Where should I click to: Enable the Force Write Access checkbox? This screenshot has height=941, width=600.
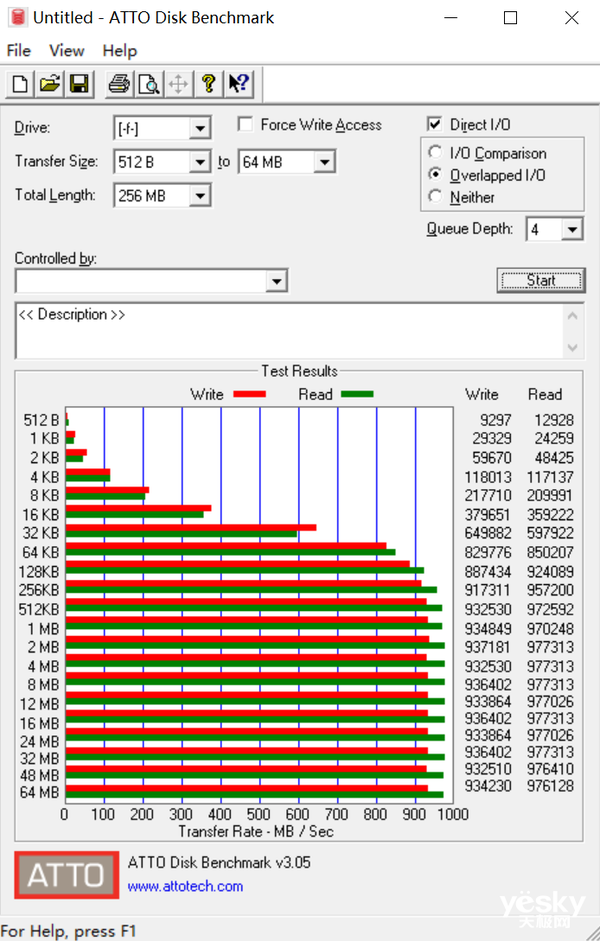coord(245,125)
